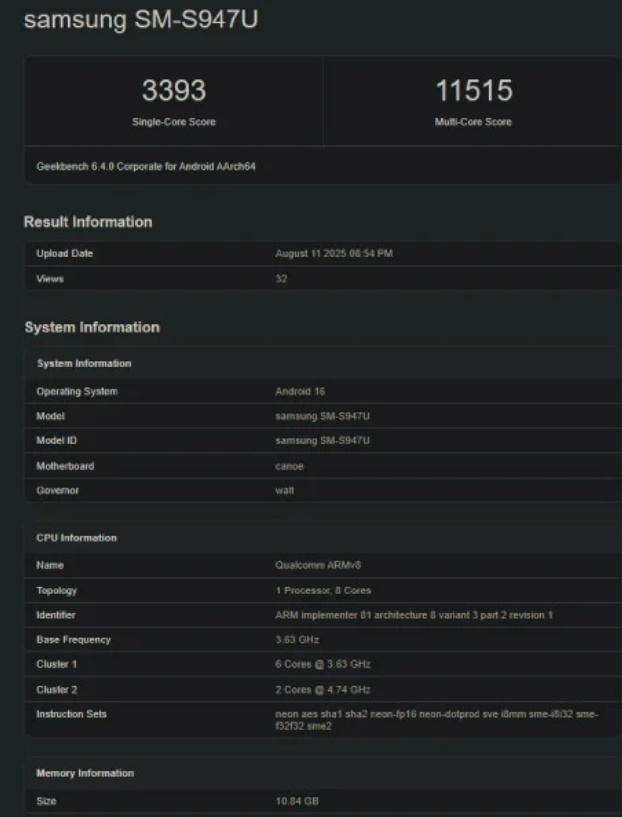Select the Android 16 value
This screenshot has width=622, height=817.
[x=300, y=391]
